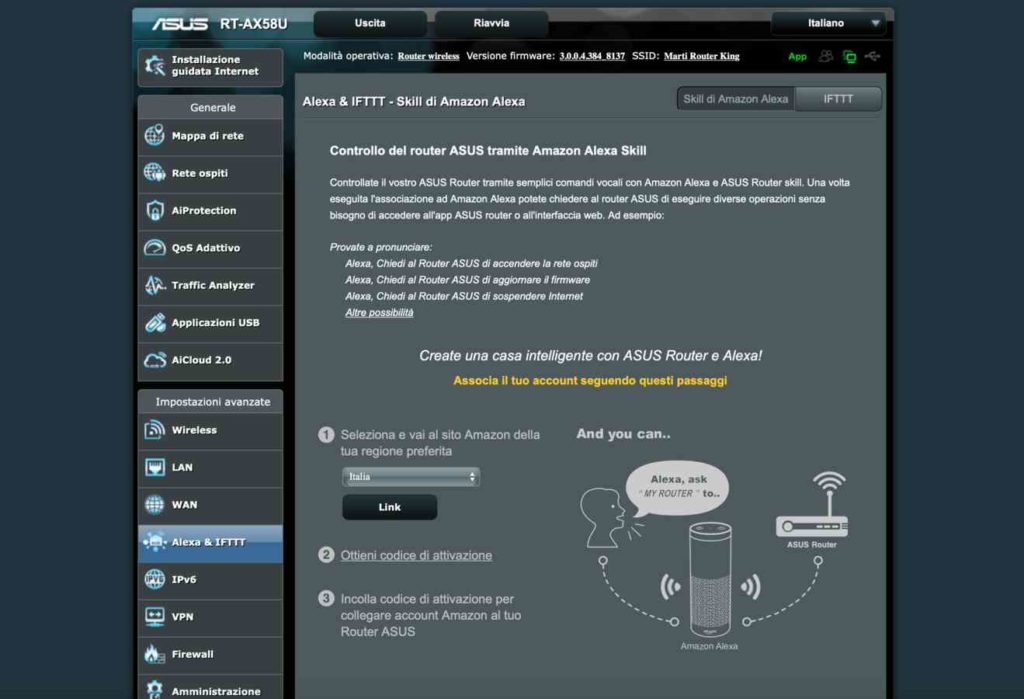Click the USB status icon in header

874,57
